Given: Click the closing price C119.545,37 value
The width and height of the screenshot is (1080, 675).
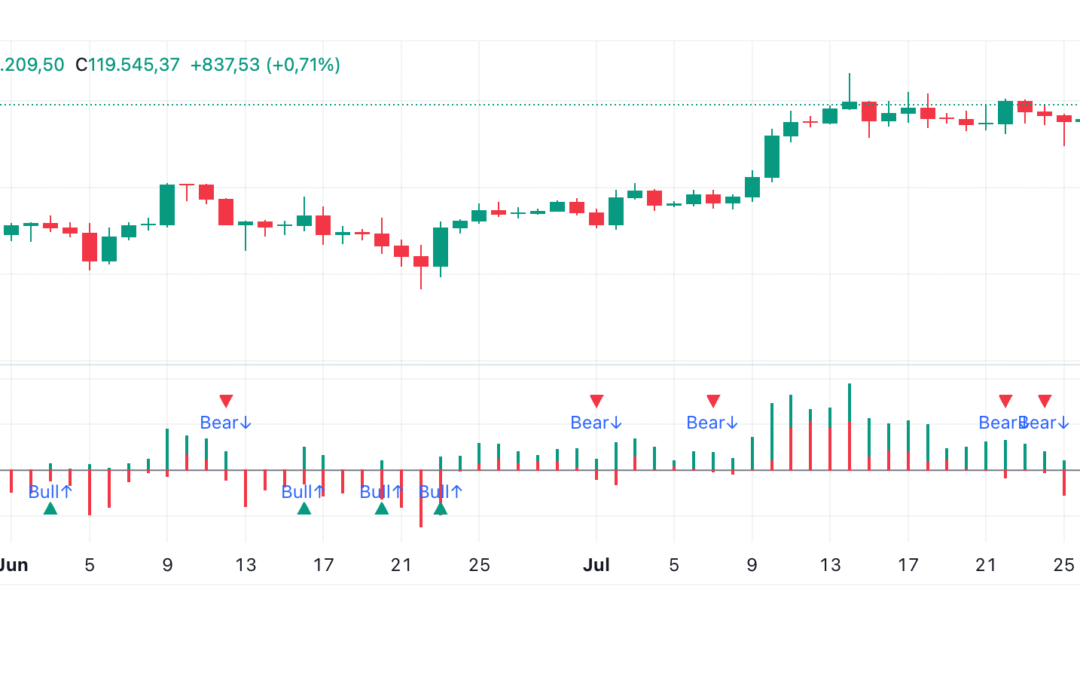Looking at the screenshot, I should (128, 65).
